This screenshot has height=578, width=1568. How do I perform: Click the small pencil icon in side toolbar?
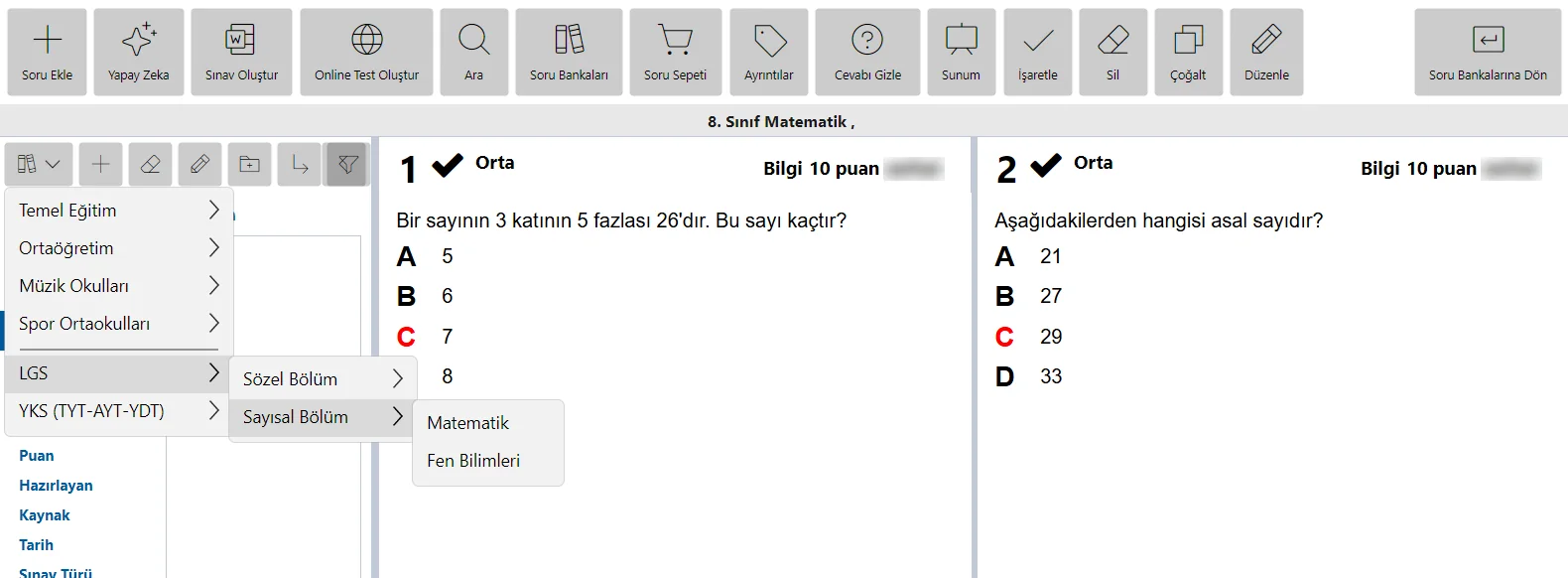(199, 164)
